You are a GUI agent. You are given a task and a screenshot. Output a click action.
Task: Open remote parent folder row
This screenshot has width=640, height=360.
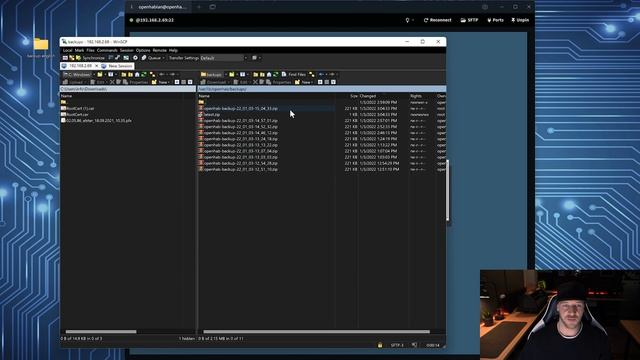pos(201,102)
